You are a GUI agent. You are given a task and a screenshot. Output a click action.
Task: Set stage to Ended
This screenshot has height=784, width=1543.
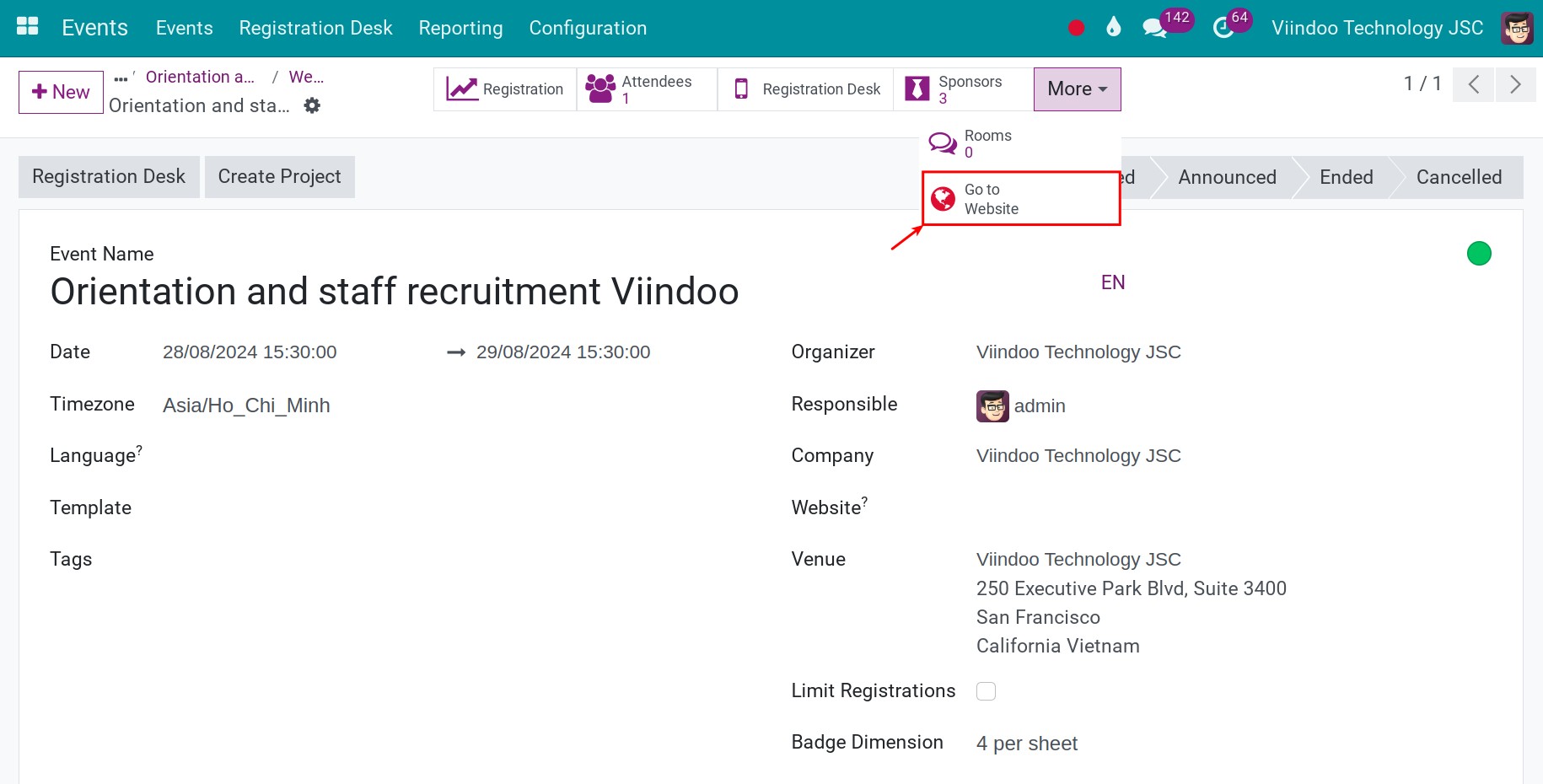1346,177
